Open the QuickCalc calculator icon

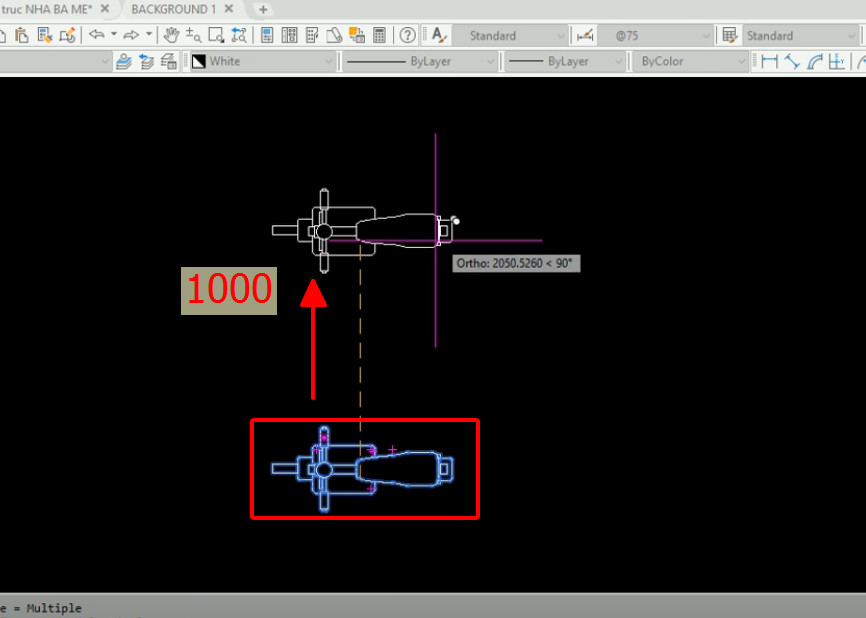[x=380, y=35]
